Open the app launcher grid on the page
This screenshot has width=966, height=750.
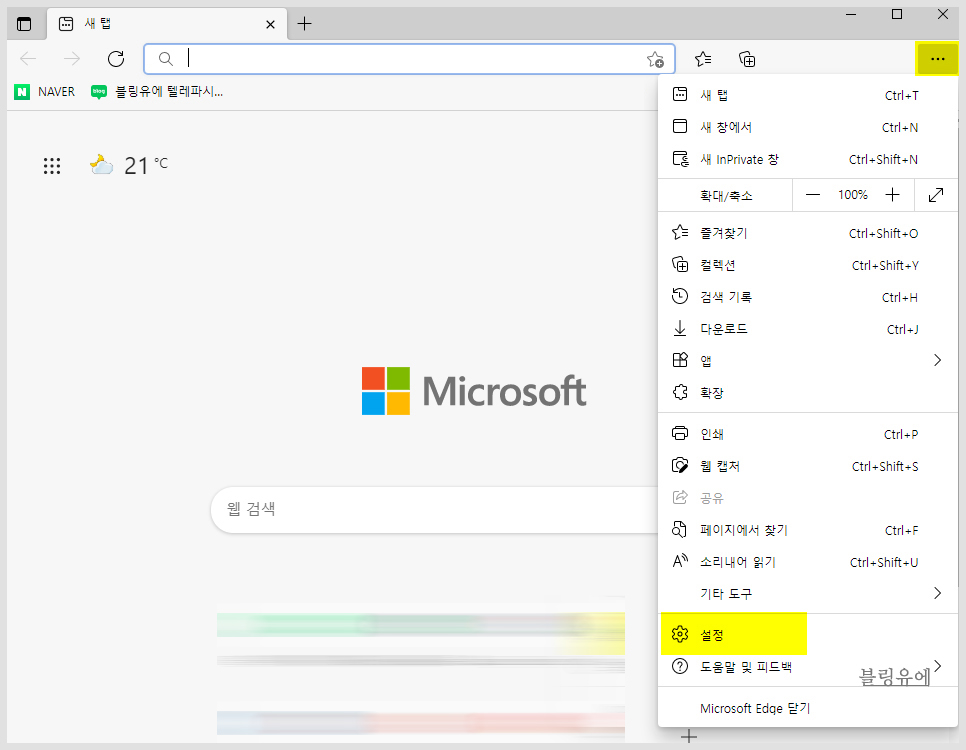pos(52,165)
